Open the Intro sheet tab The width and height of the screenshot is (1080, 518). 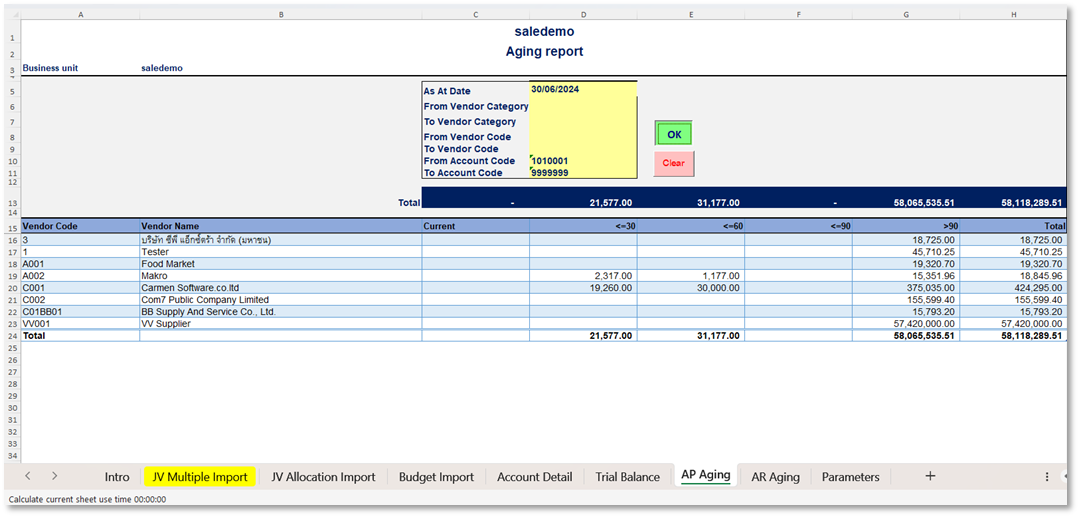(117, 477)
